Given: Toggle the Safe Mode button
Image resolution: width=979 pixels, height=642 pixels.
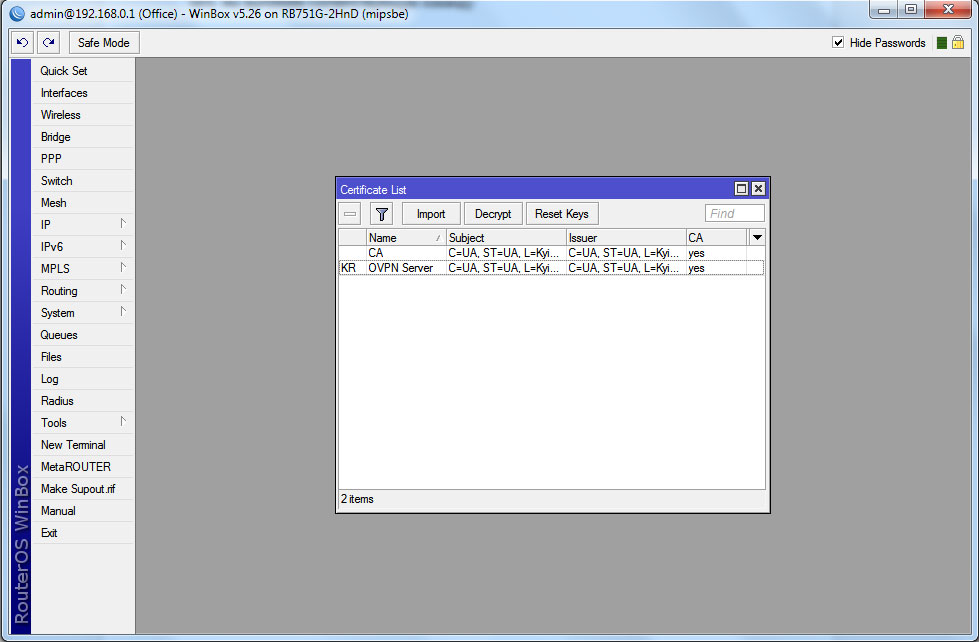Looking at the screenshot, I should 104,43.
